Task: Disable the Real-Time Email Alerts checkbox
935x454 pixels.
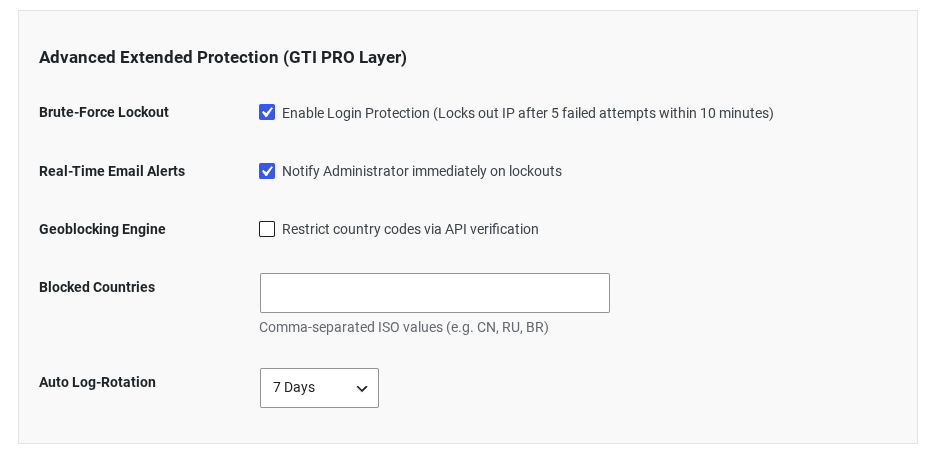Action: [267, 171]
